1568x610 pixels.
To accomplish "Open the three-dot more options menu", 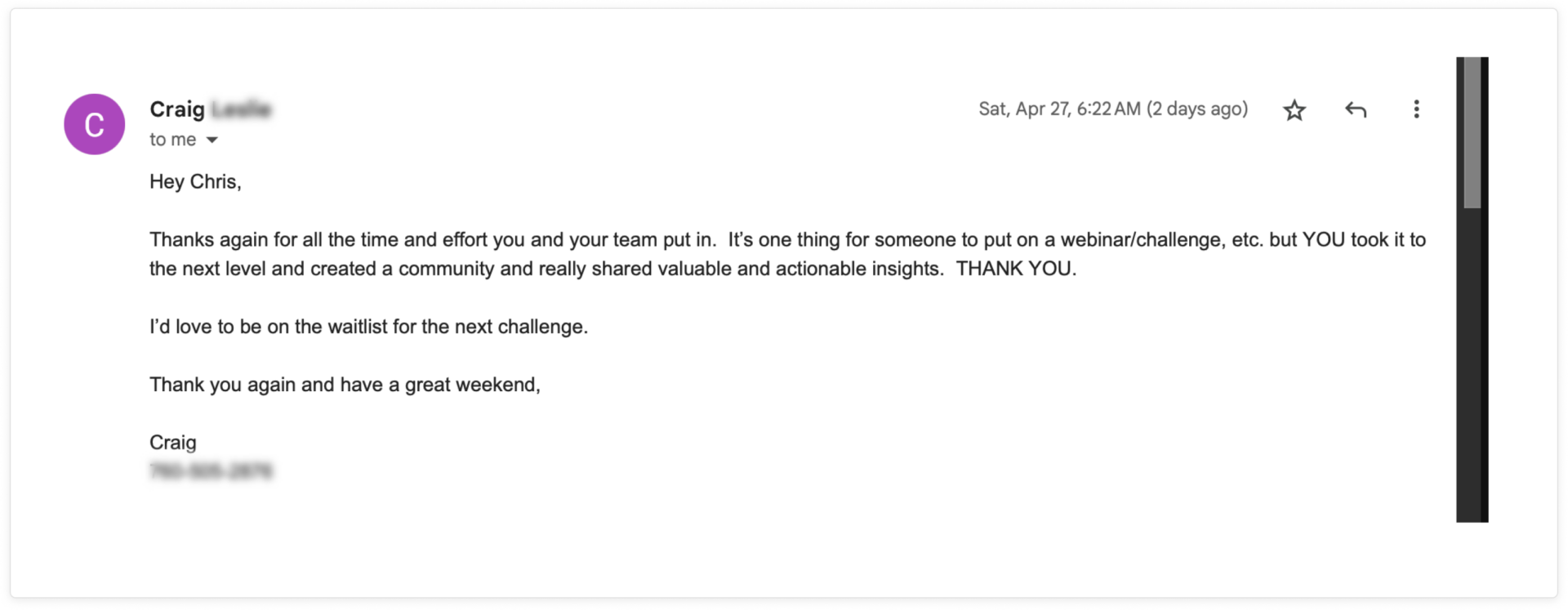I will click(x=1416, y=109).
